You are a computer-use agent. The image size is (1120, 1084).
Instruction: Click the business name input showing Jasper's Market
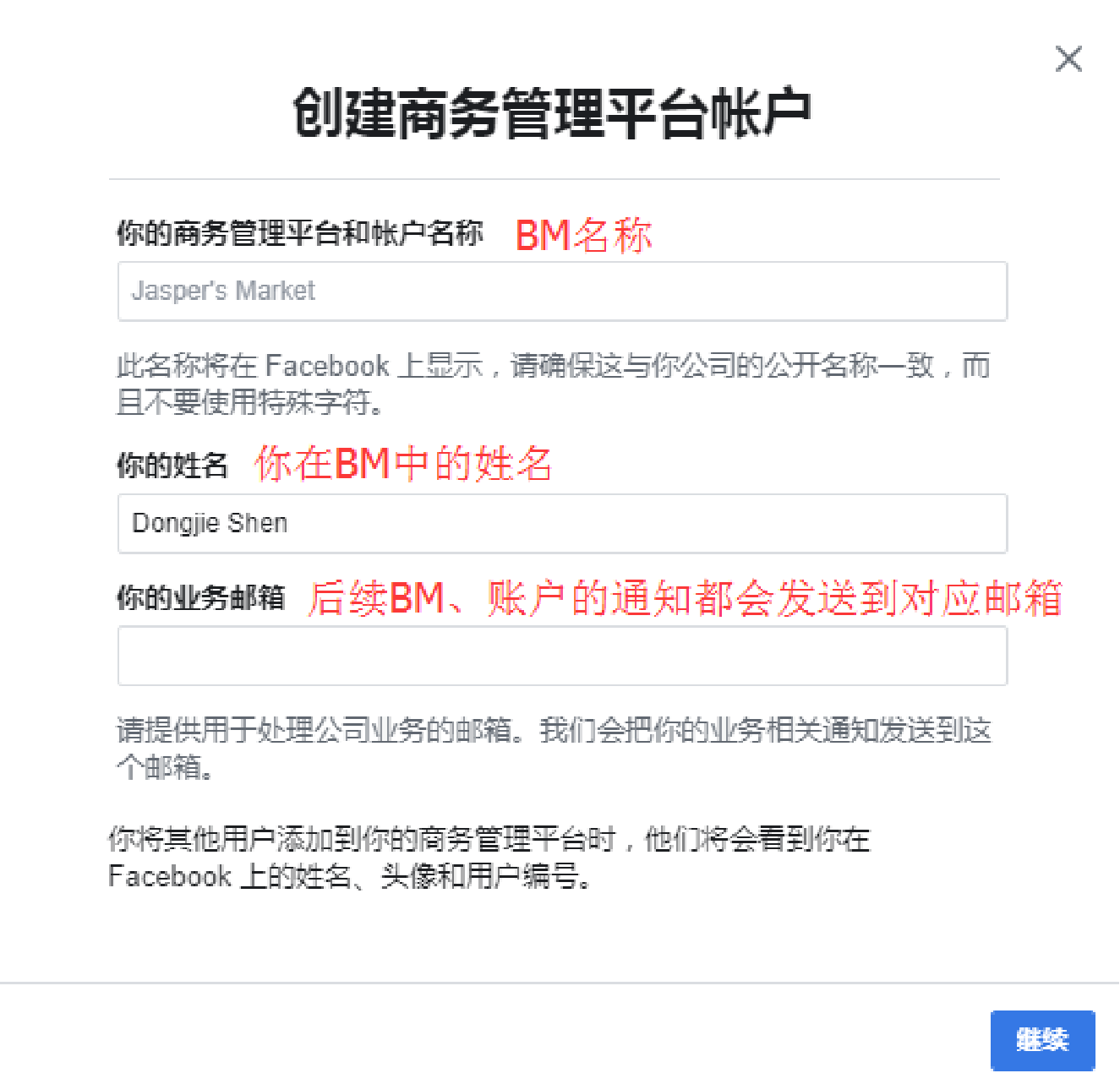[x=561, y=291]
